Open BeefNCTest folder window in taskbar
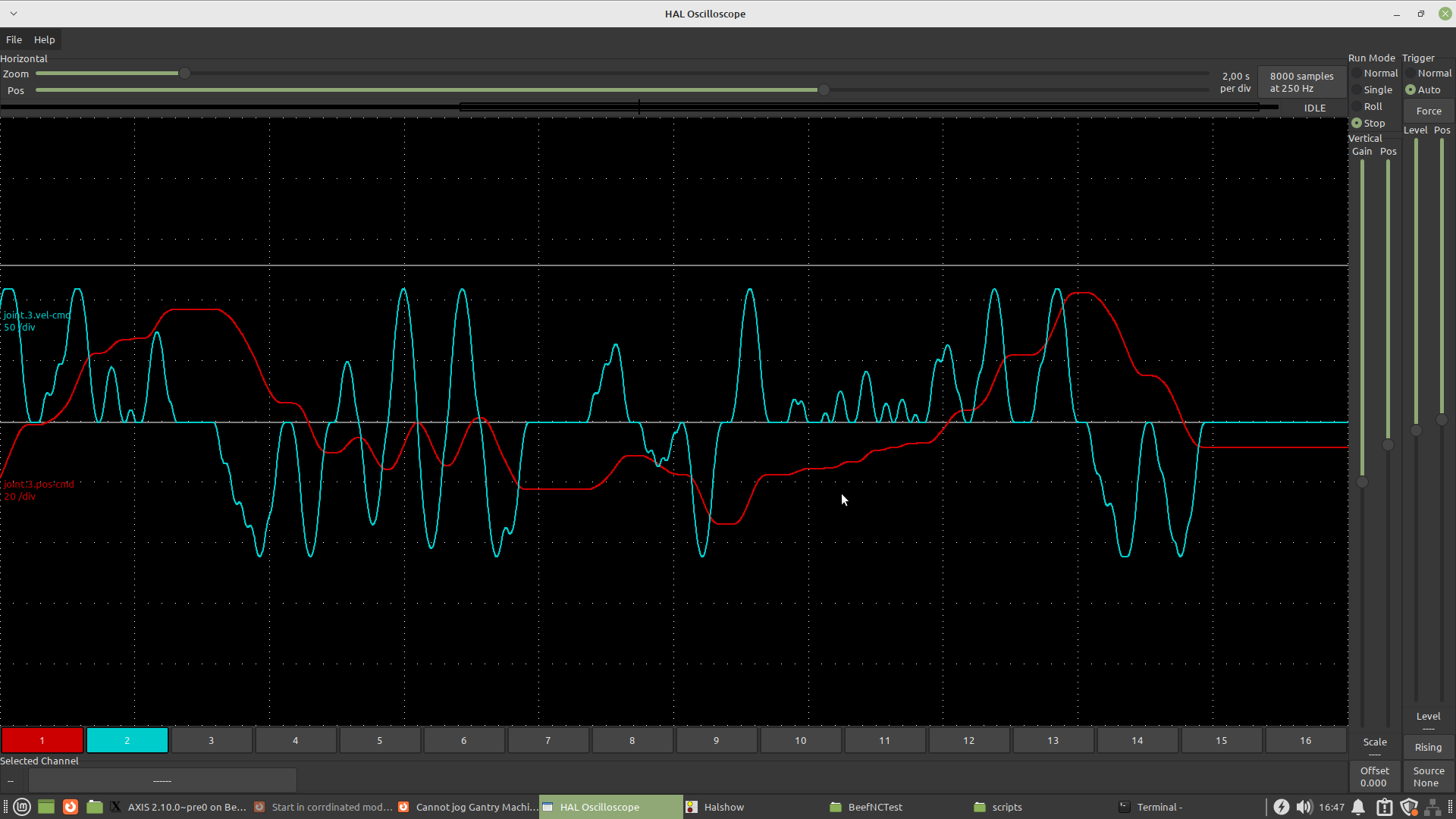Image resolution: width=1456 pixels, height=819 pixels. [898, 807]
